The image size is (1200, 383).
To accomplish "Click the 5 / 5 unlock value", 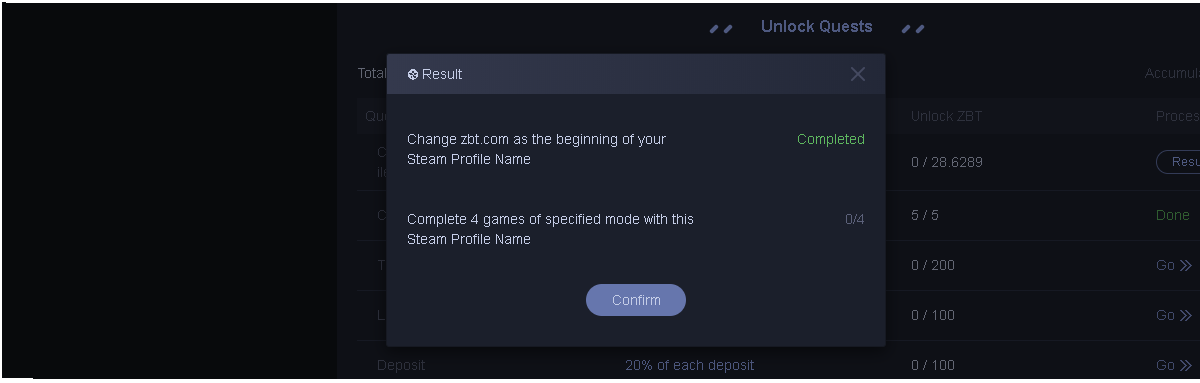I will [925, 215].
